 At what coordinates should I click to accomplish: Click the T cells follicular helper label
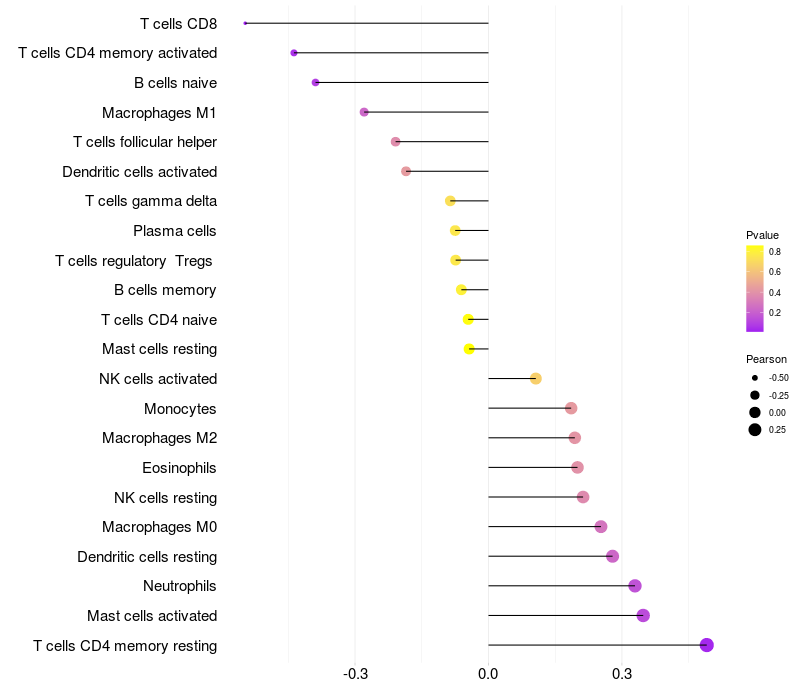click(x=145, y=142)
